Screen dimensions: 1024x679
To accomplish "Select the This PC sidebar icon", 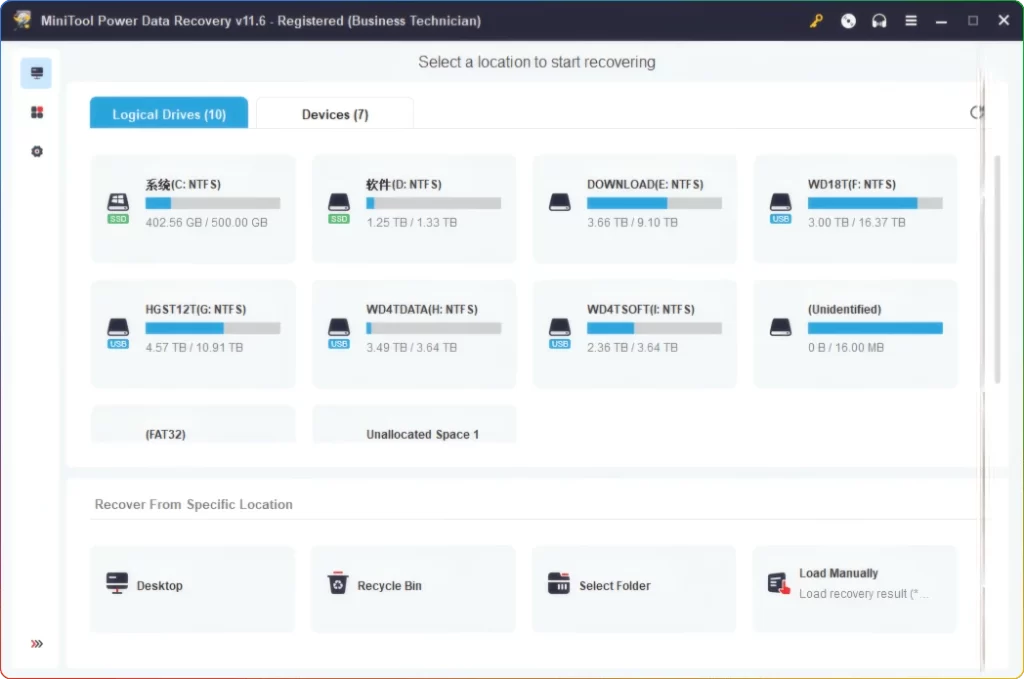I will click(x=37, y=73).
